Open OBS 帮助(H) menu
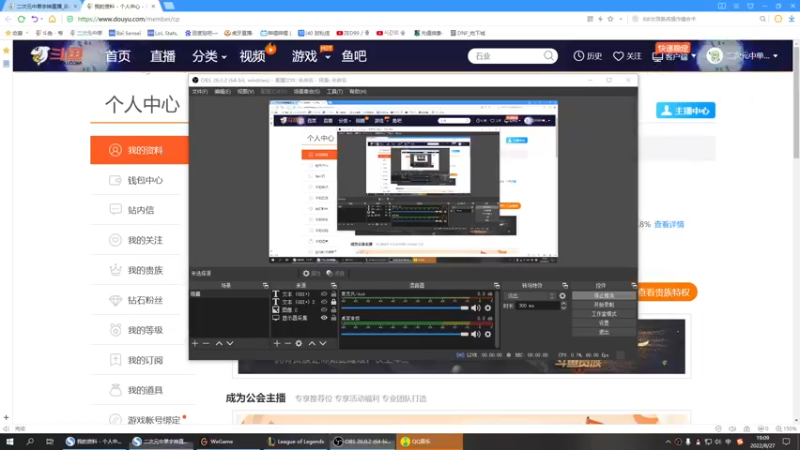 pyautogui.click(x=358, y=92)
